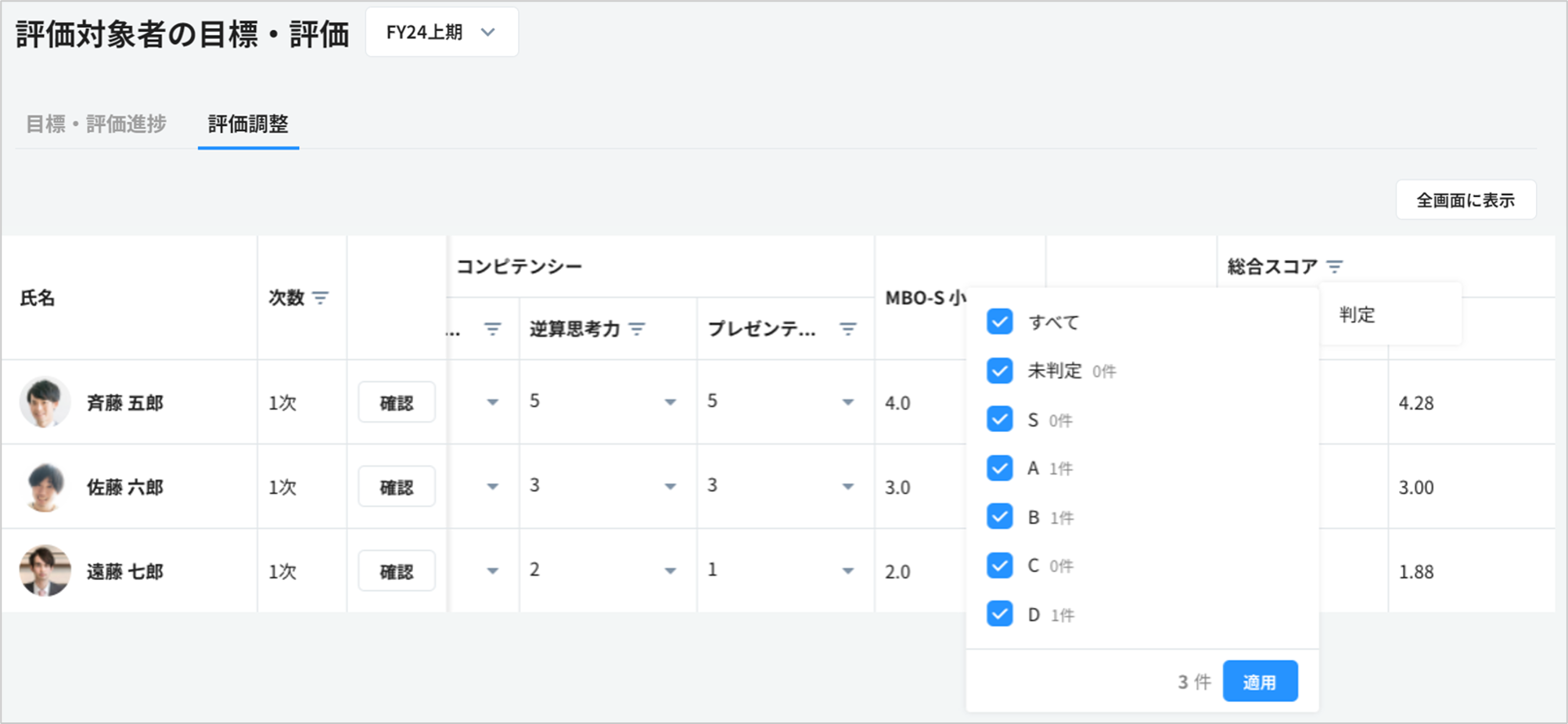This screenshot has width=1568, height=724.
Task: Open 遠藤 七郎's プレゼンテ... score dropdown
Action: pos(847,571)
